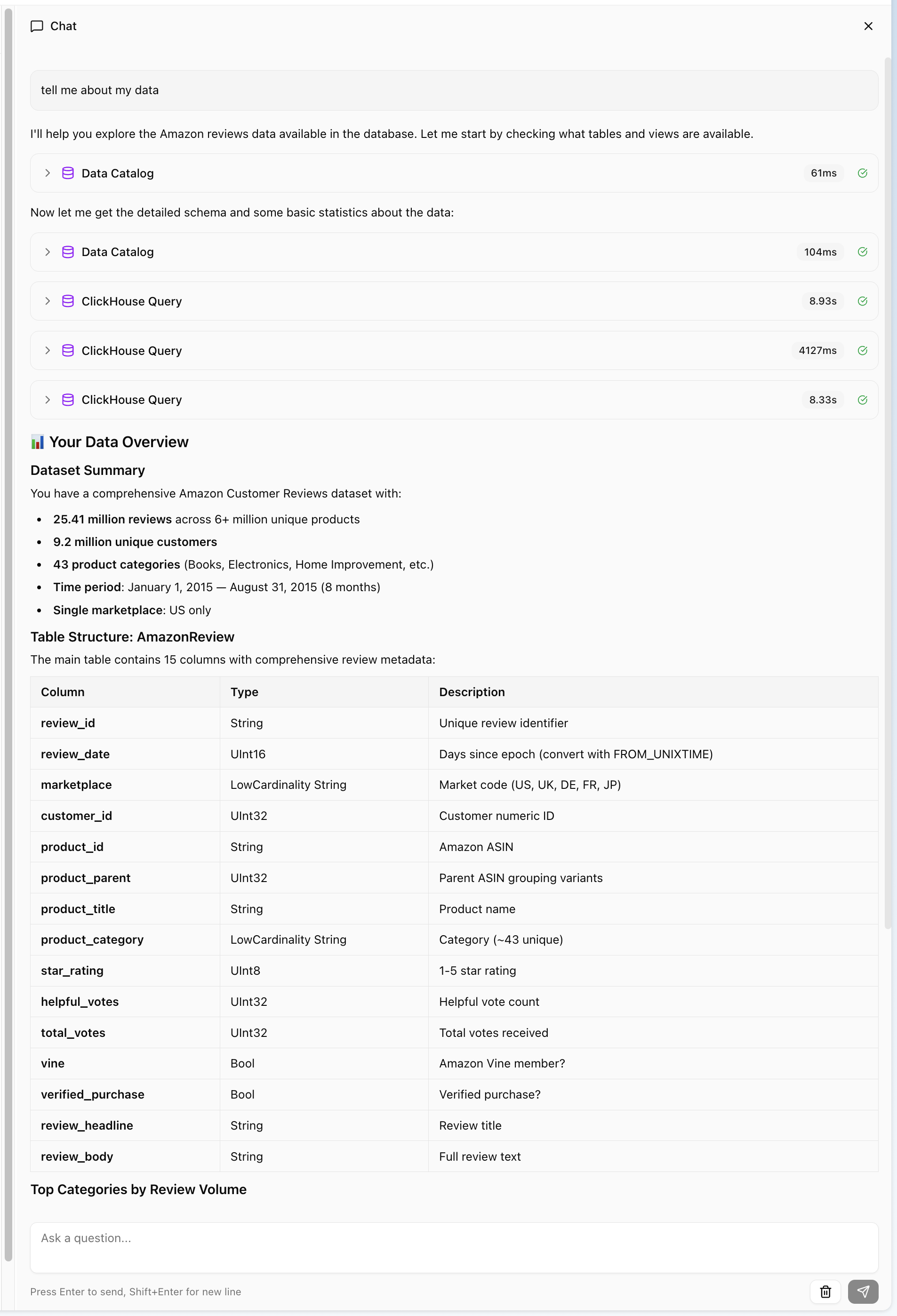
Task: Click the 104ms duration badge
Action: 819,252
